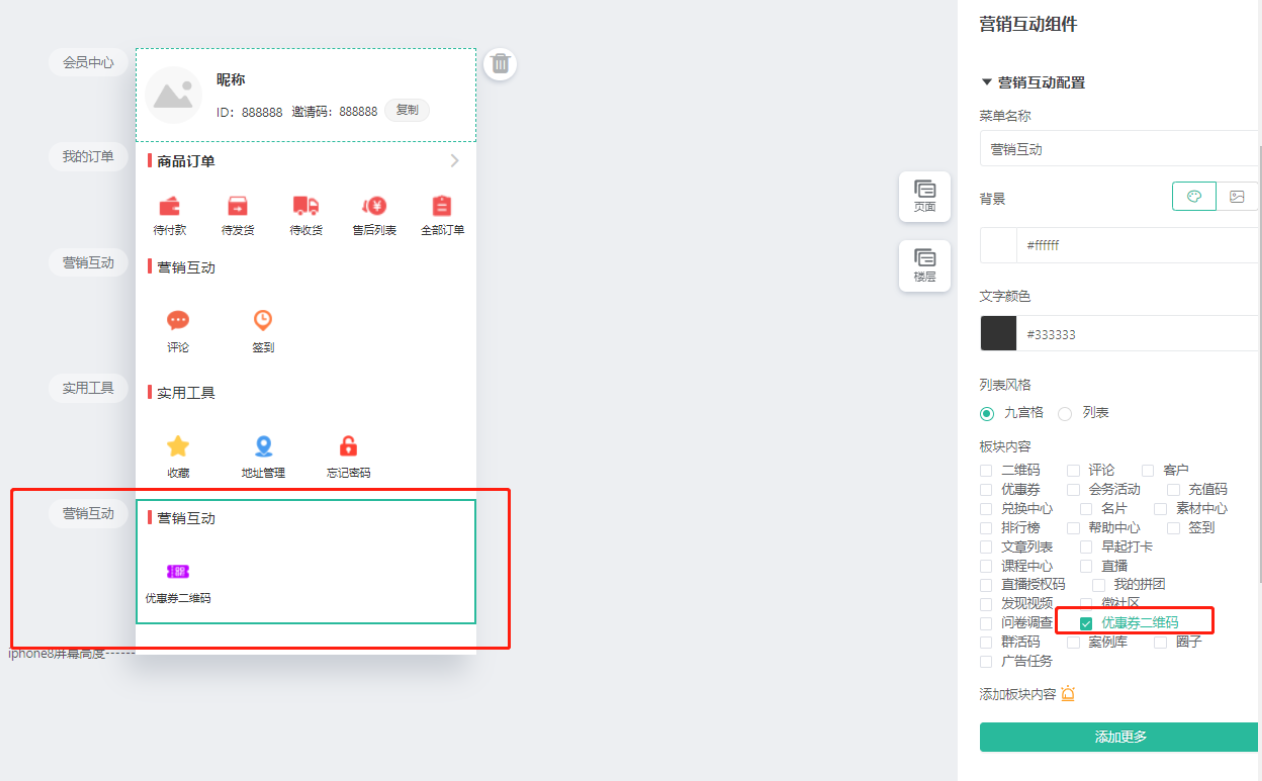Switch background to image mode icon
This screenshot has height=781, width=1262.
(1237, 197)
